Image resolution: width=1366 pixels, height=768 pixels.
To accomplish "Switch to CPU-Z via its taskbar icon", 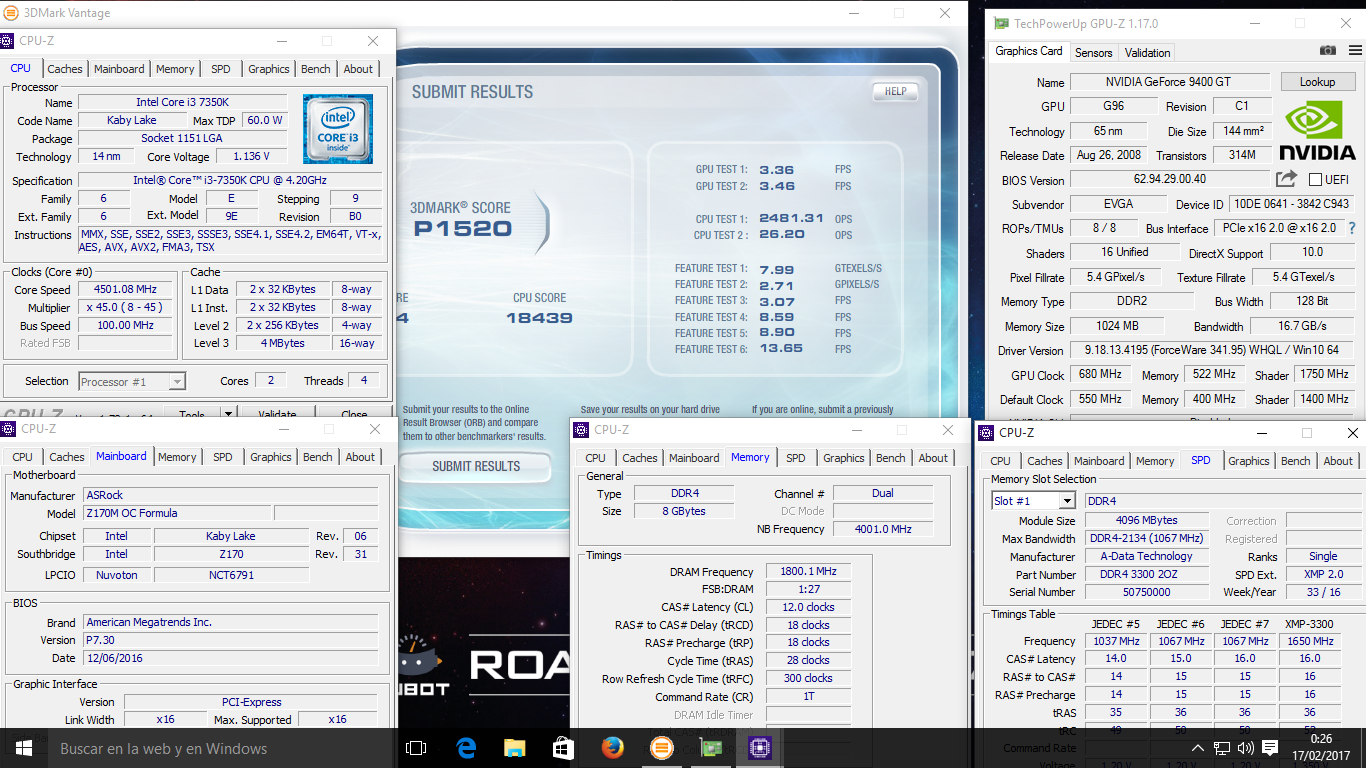I will point(759,748).
